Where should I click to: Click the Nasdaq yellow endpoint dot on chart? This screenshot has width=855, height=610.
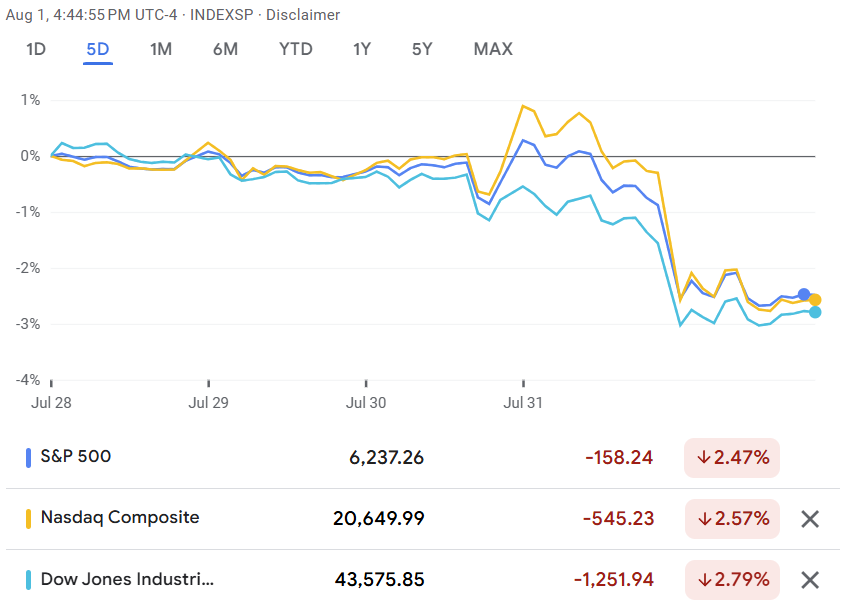[815, 300]
